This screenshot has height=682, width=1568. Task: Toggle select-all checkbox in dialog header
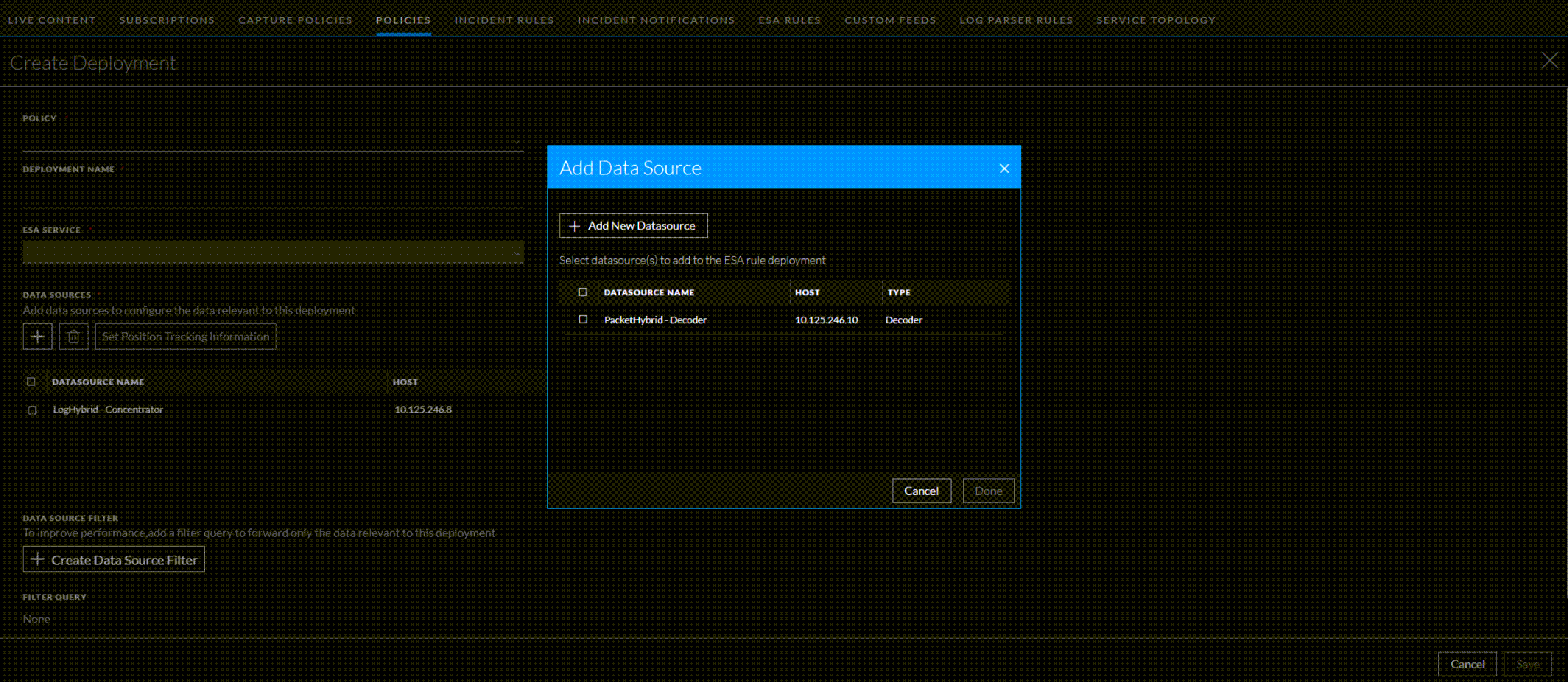click(x=582, y=292)
